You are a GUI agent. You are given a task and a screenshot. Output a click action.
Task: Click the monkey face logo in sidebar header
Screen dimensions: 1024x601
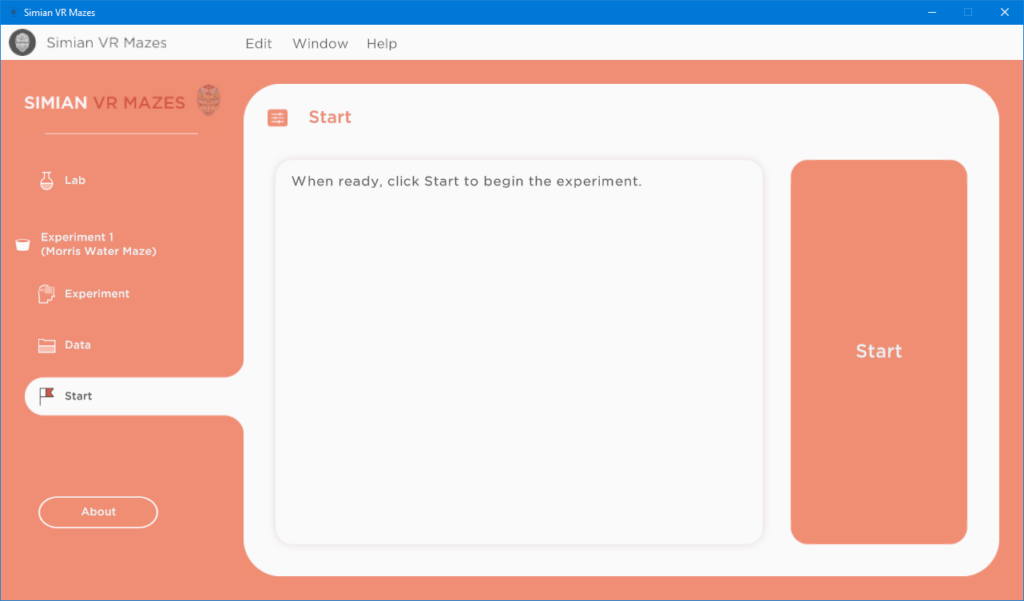tap(208, 101)
